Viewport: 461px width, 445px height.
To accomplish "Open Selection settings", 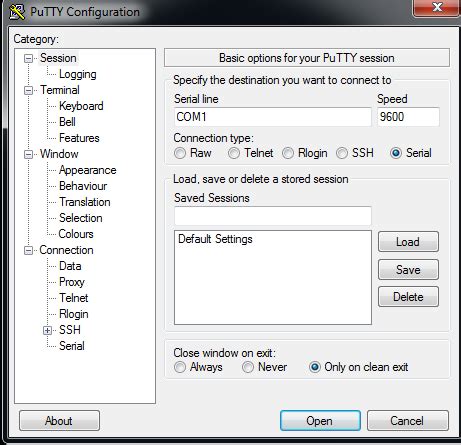I will point(81,218).
